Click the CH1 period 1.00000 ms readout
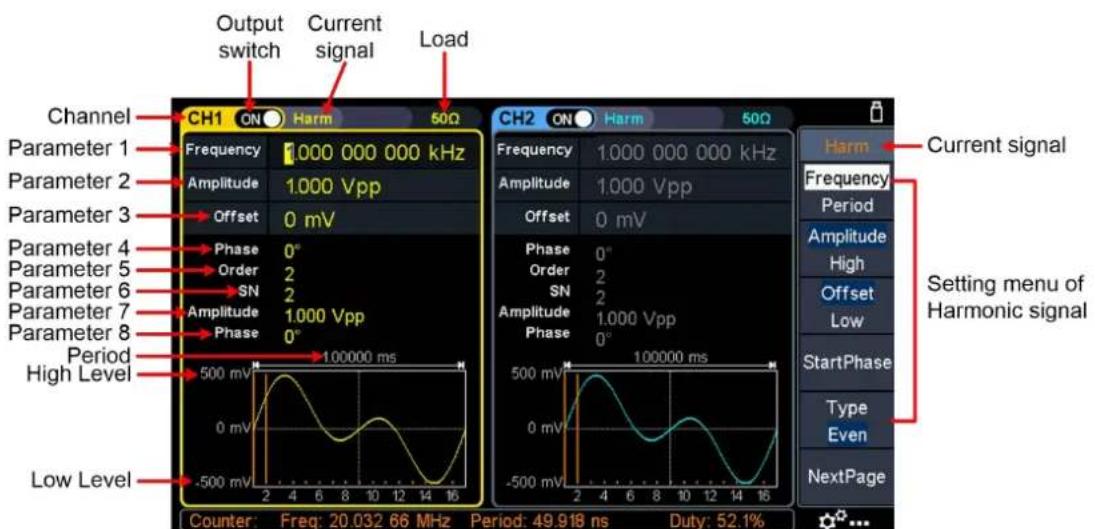The image size is (1095, 529). pyautogui.click(x=360, y=357)
